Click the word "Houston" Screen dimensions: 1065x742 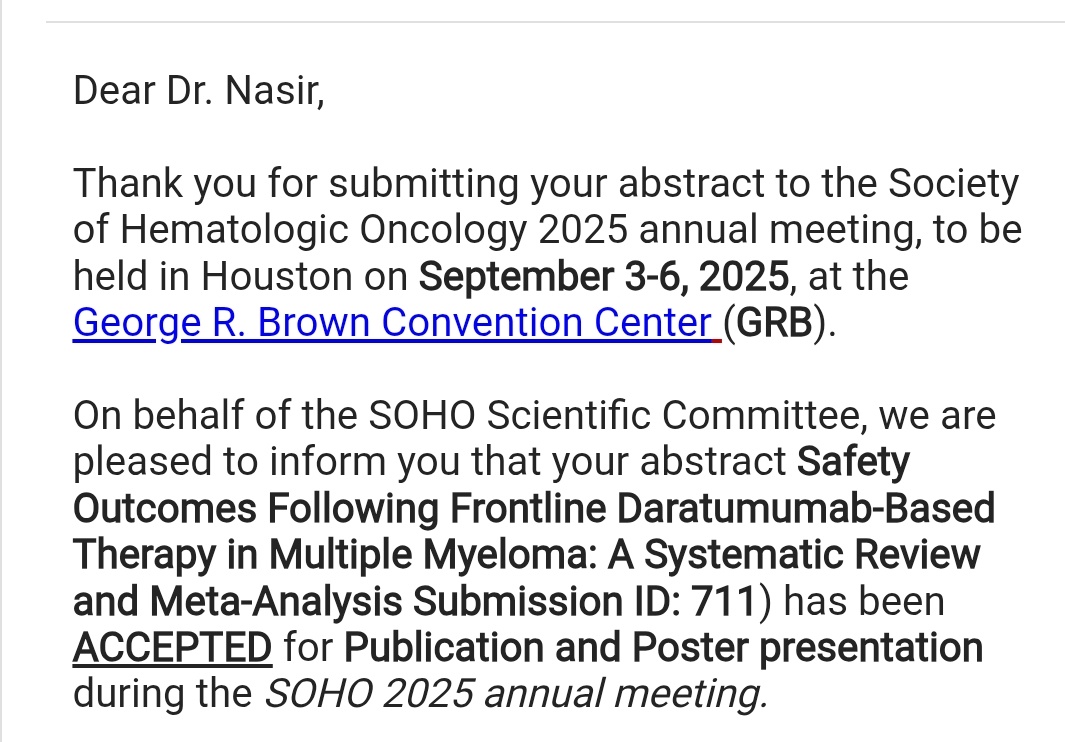276,276
